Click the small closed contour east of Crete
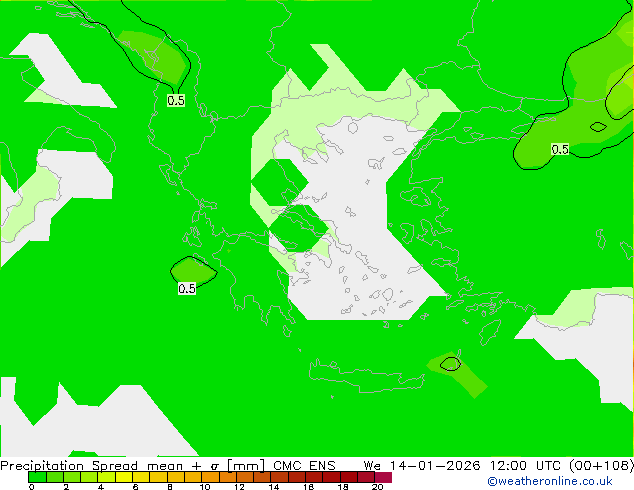 coord(450,364)
